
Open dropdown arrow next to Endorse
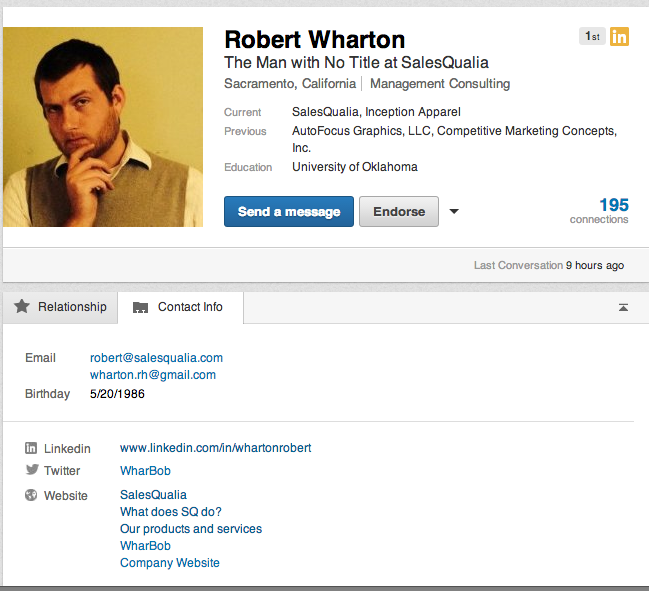pyautogui.click(x=454, y=212)
